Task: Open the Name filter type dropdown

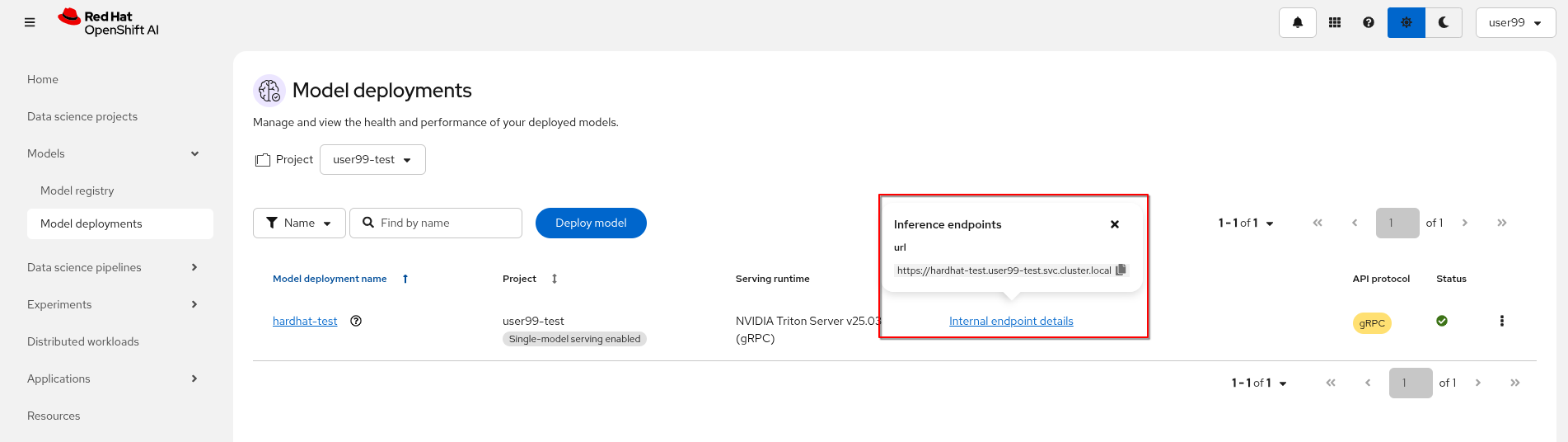Action: 299,223
